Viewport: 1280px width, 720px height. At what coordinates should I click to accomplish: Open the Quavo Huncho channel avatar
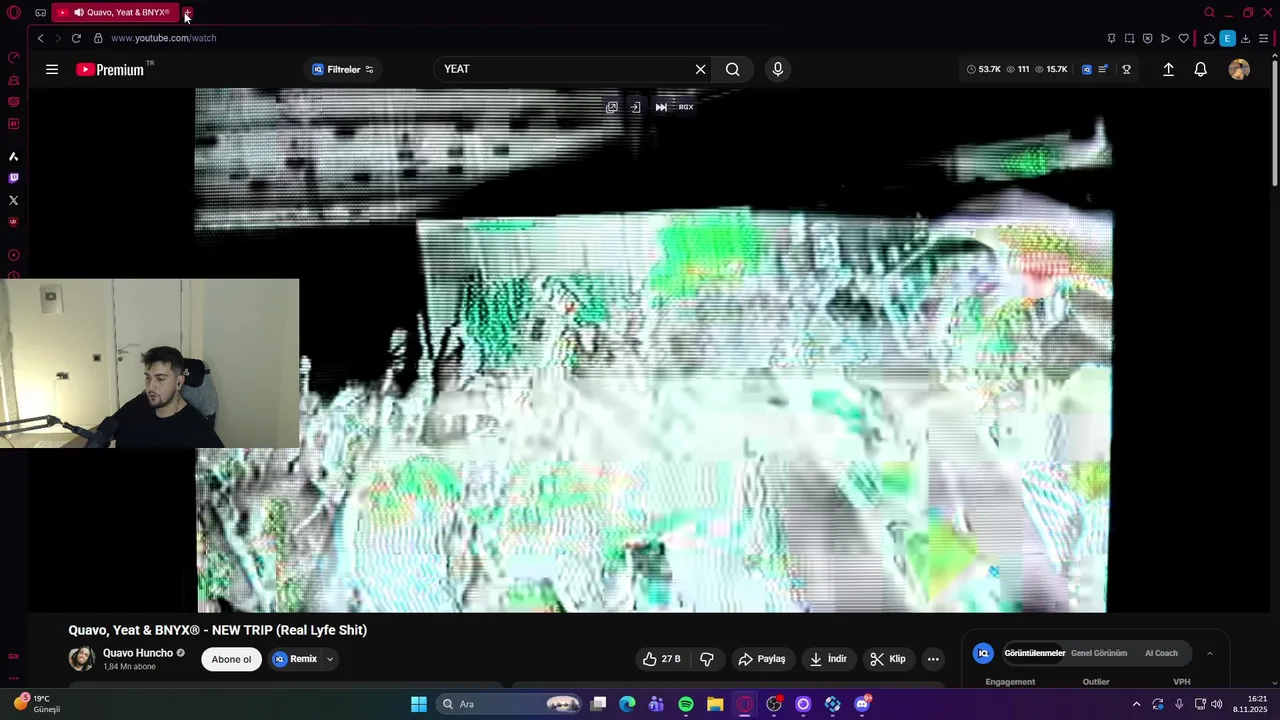[81, 658]
